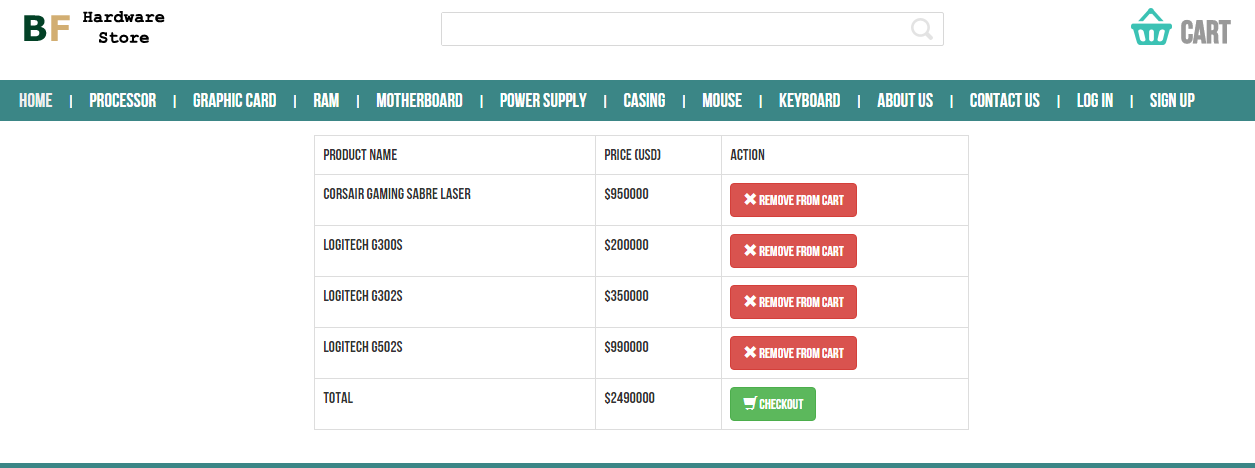Viewport: 1255px width, 468px height.
Task: Select the Logitech G502S product name
Action: coord(363,347)
